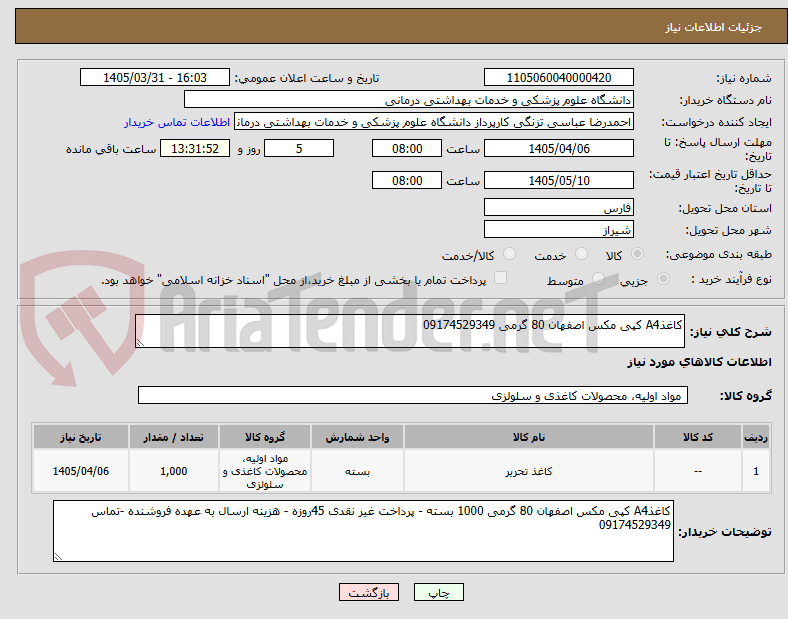Click the ردیف column header
The width and height of the screenshot is (788, 619).
coord(756,437)
